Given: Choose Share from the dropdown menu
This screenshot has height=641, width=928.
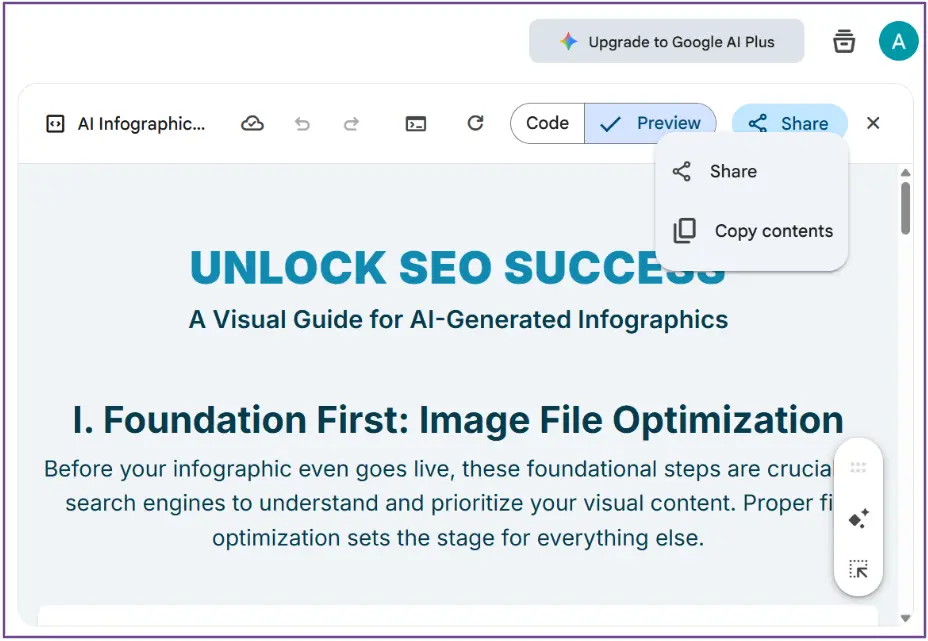Looking at the screenshot, I should tap(732, 172).
